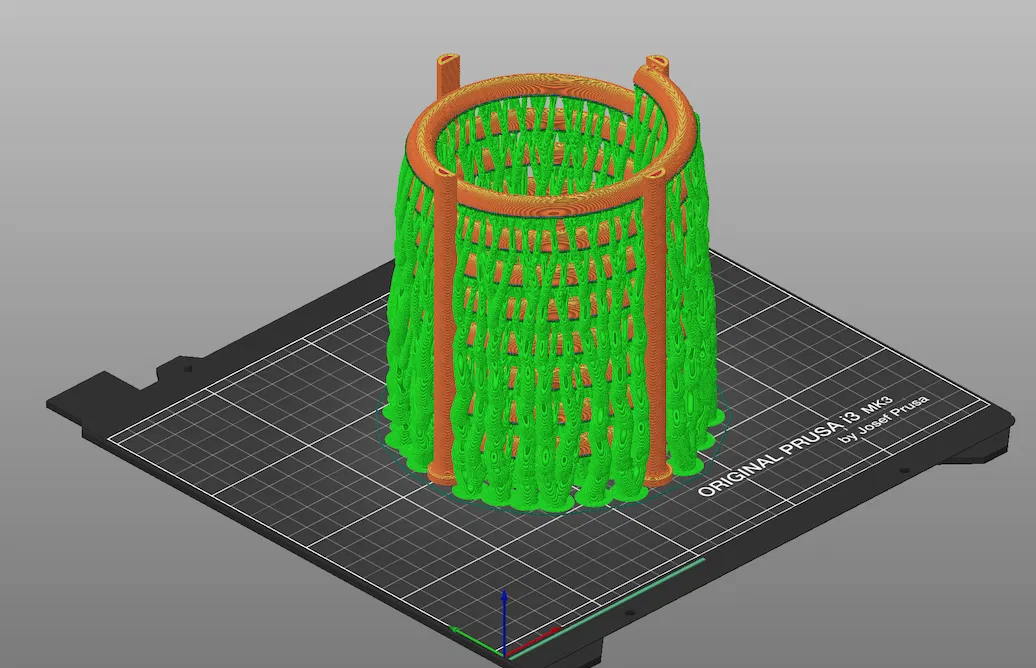Viewport: 1036px width, 668px height.
Task: Click the green Y axis arrow
Action: 477,640
